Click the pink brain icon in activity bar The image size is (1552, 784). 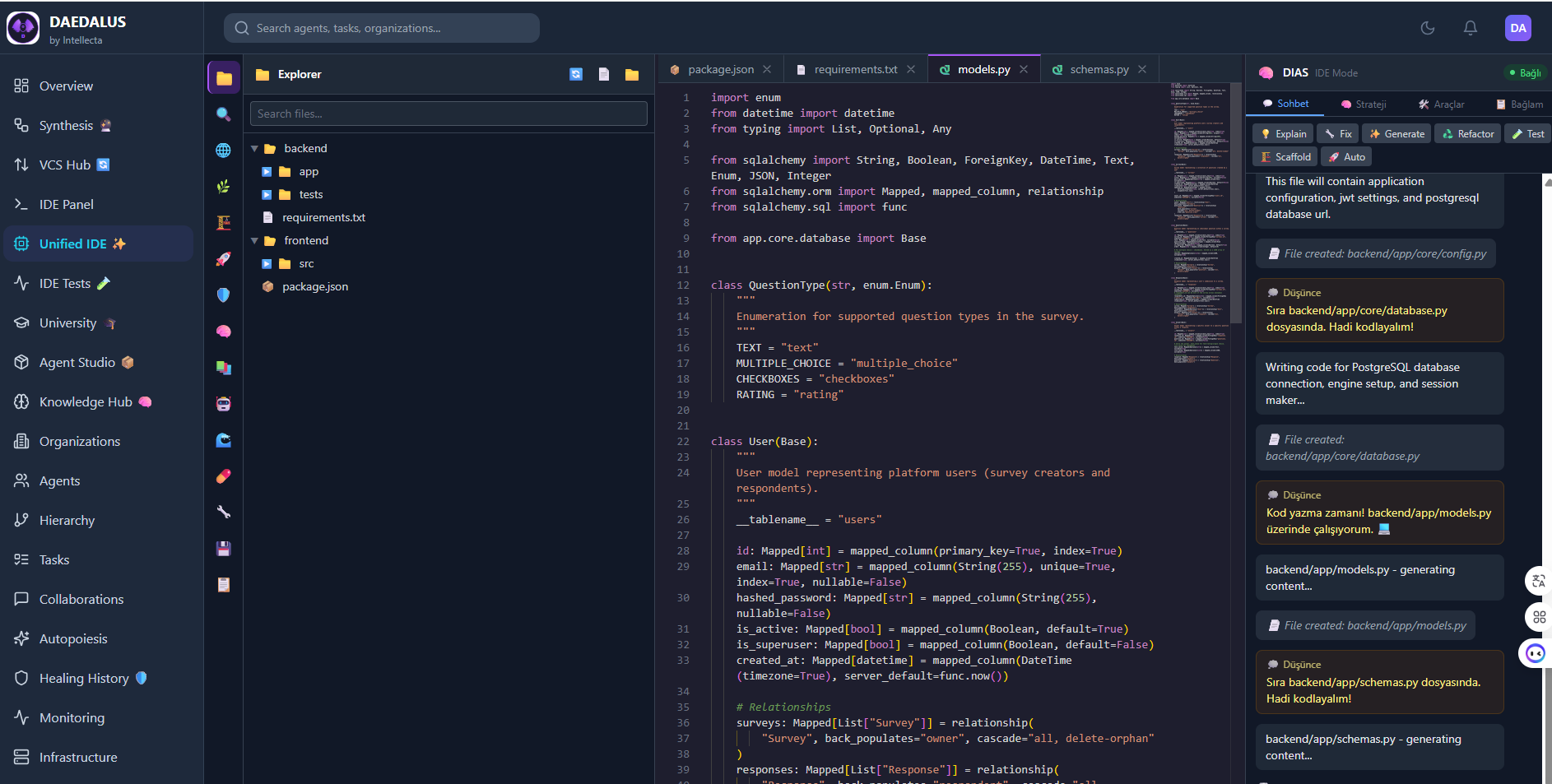click(224, 332)
